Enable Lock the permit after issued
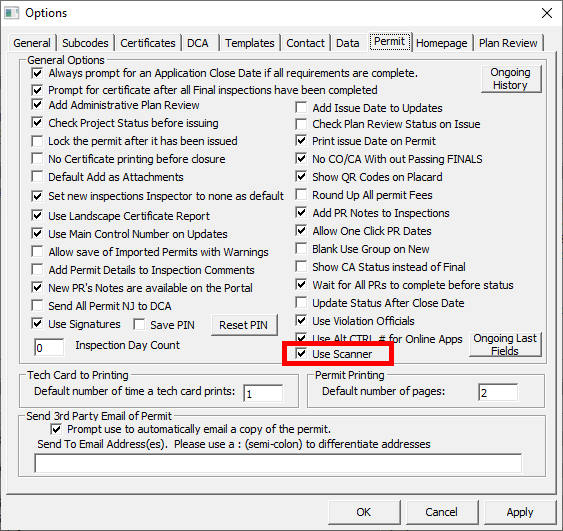 (37, 141)
